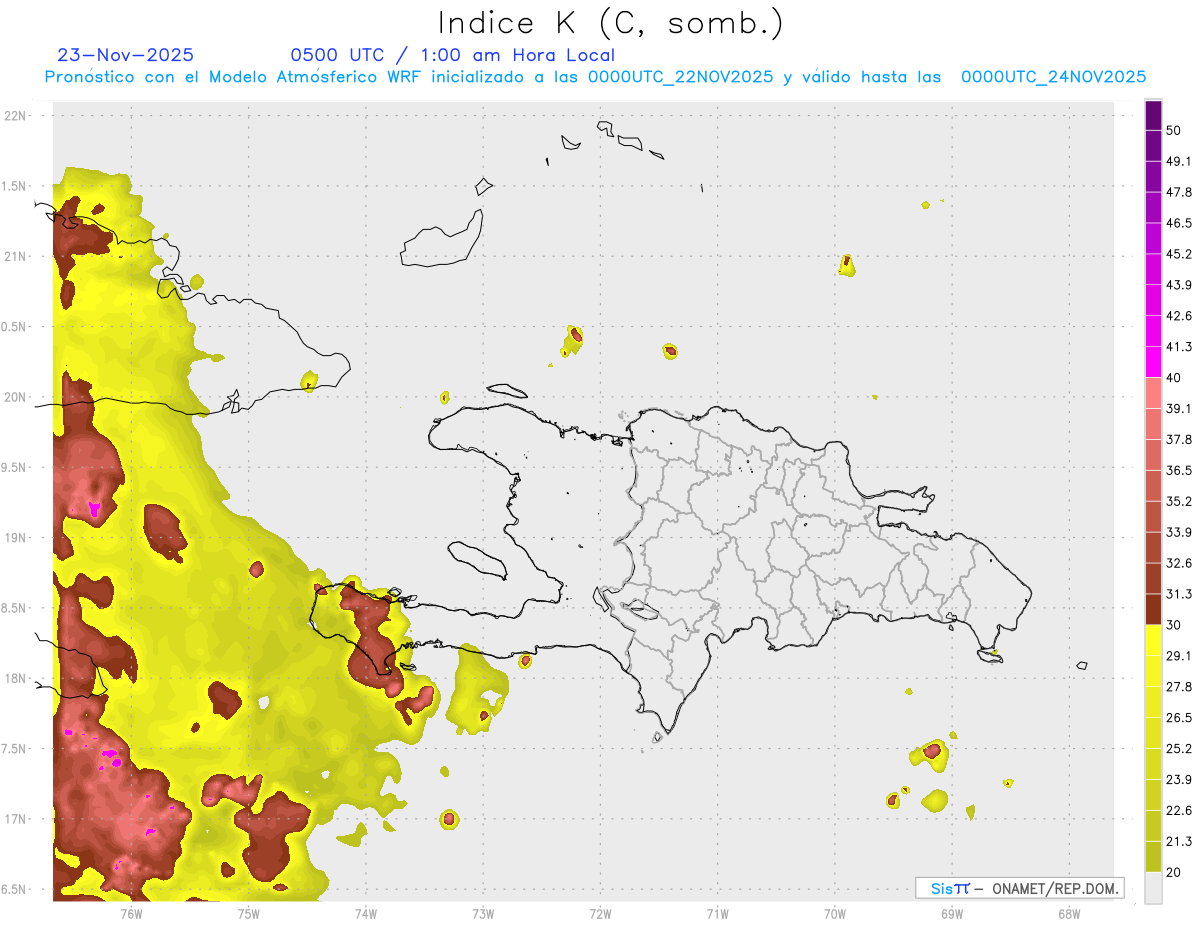The width and height of the screenshot is (1200, 927).
Task: Click the "40" colorbar value
Action: (x=1175, y=378)
